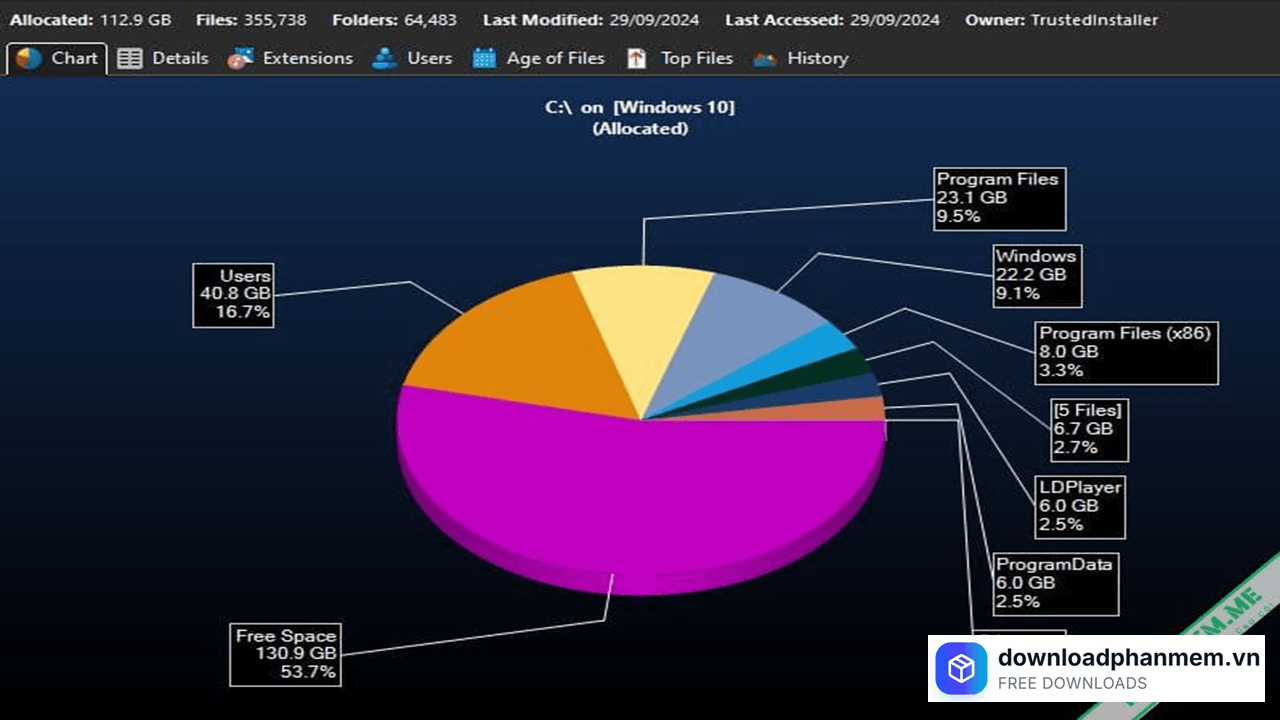Click the Extensions tab icon
The width and height of the screenshot is (1280, 720).
[240, 59]
